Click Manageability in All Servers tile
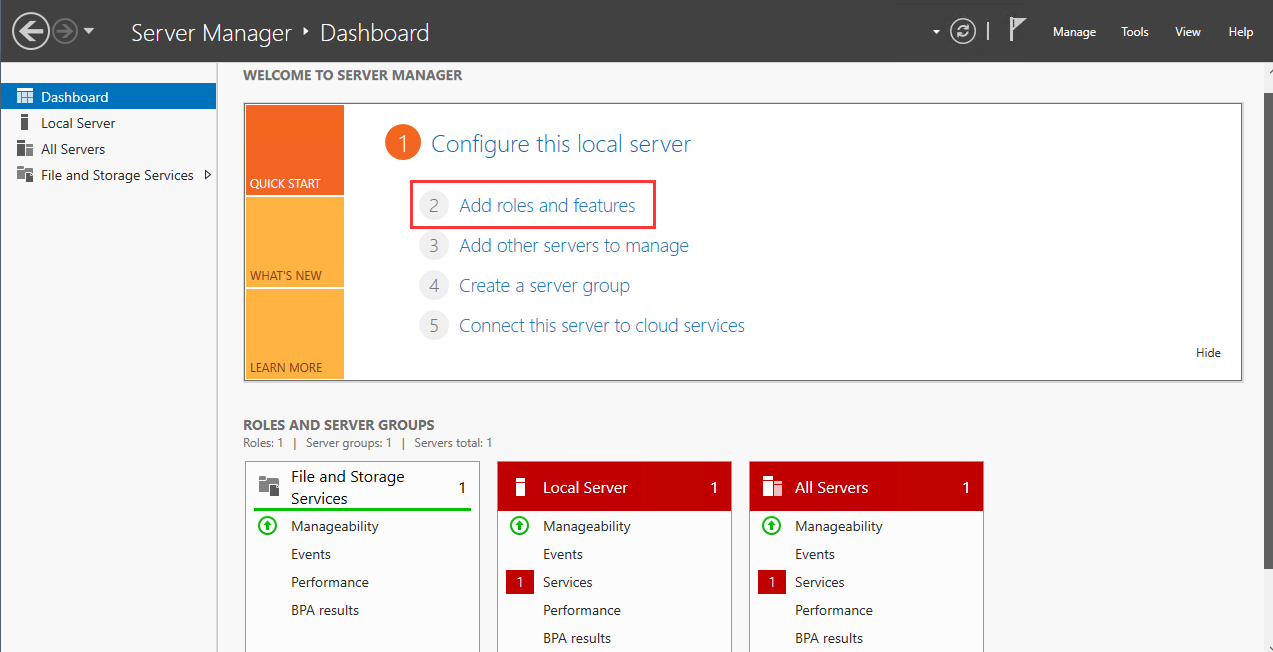This screenshot has height=652, width=1273. coord(839,526)
